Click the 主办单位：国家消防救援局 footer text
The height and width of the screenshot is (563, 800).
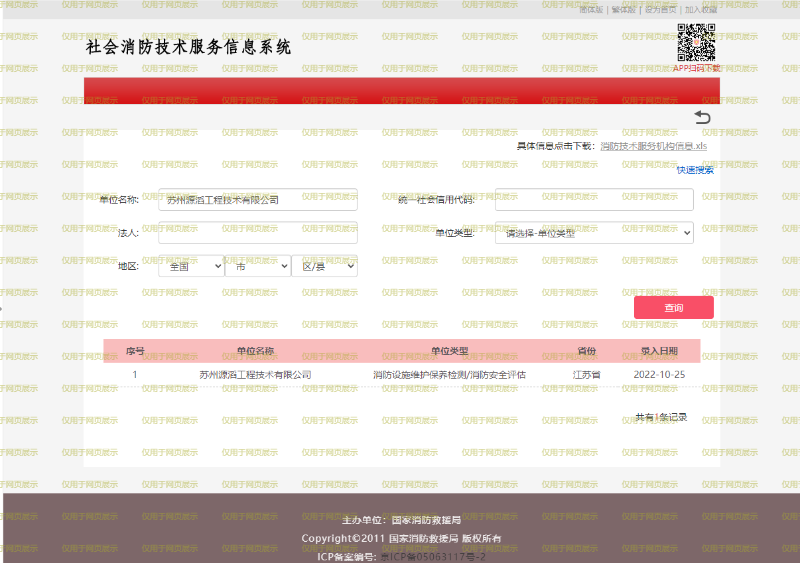(x=402, y=520)
